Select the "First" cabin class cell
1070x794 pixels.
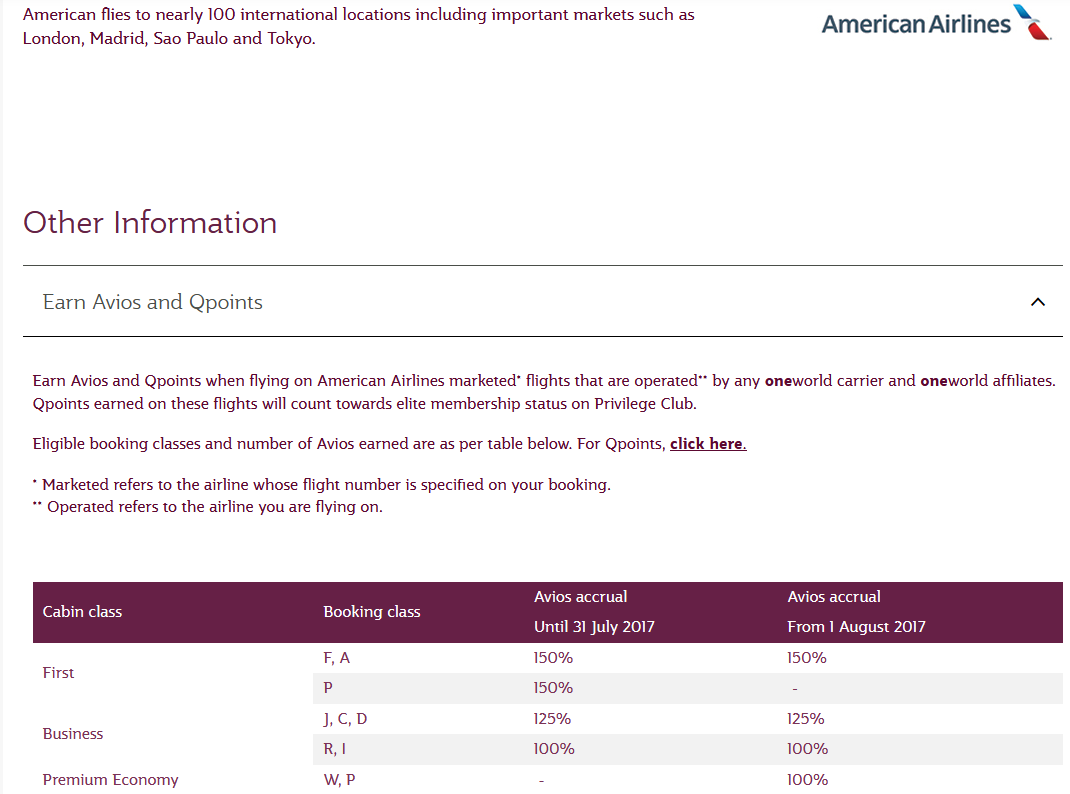[x=58, y=673]
